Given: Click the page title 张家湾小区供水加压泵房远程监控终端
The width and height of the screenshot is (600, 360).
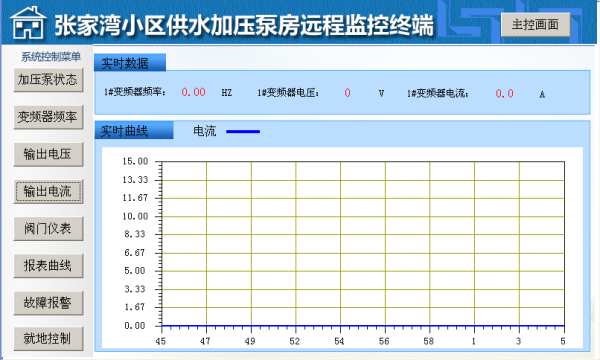Looking at the screenshot, I should pos(244,26).
